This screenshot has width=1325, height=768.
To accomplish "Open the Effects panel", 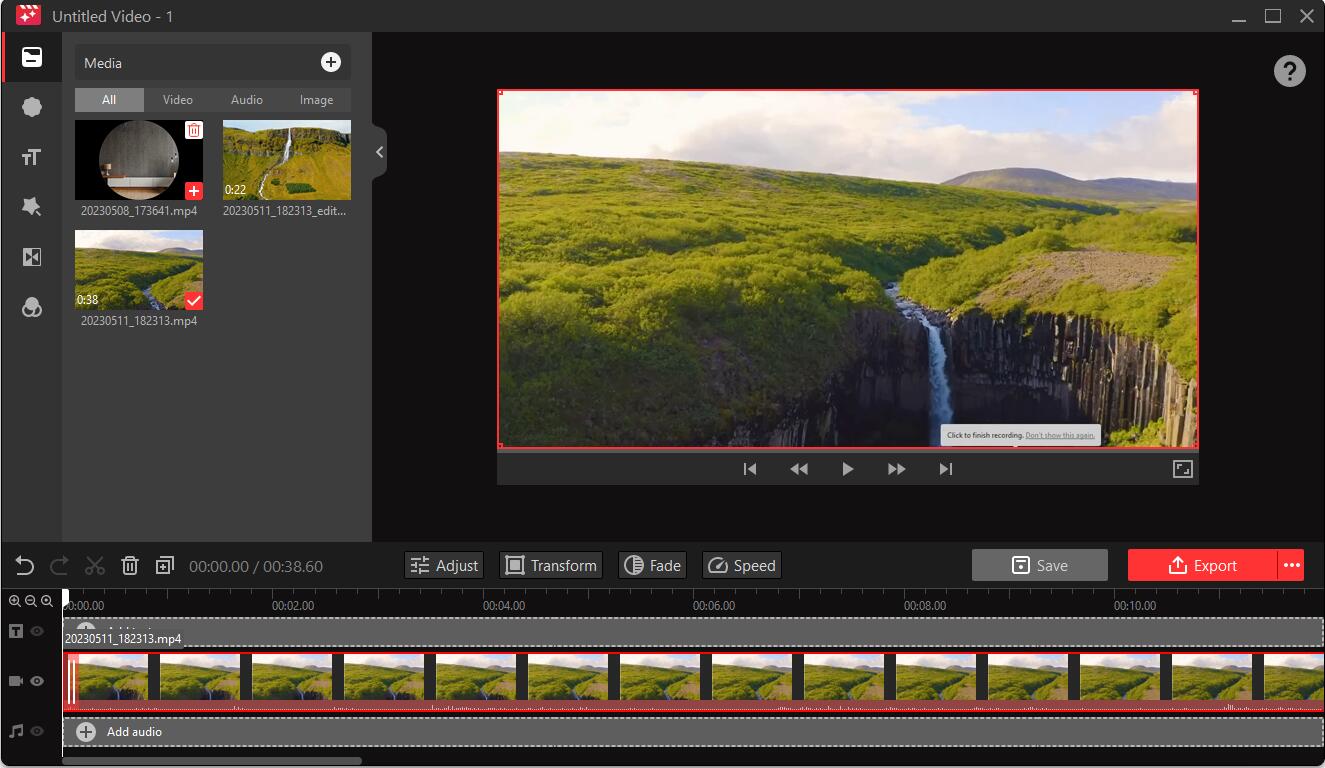I will (32, 206).
